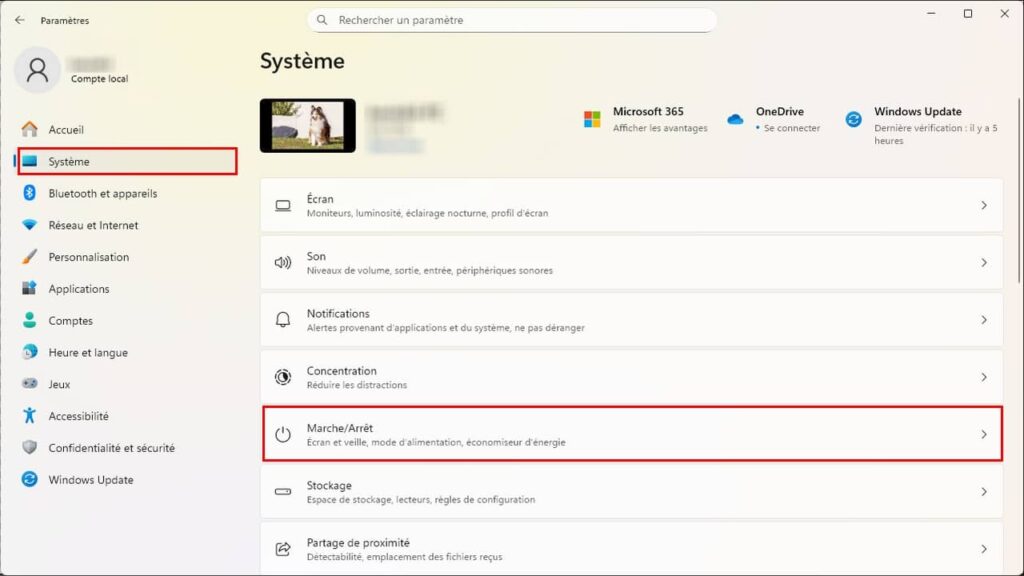Click the Notifications bell icon

pyautogui.click(x=283, y=319)
